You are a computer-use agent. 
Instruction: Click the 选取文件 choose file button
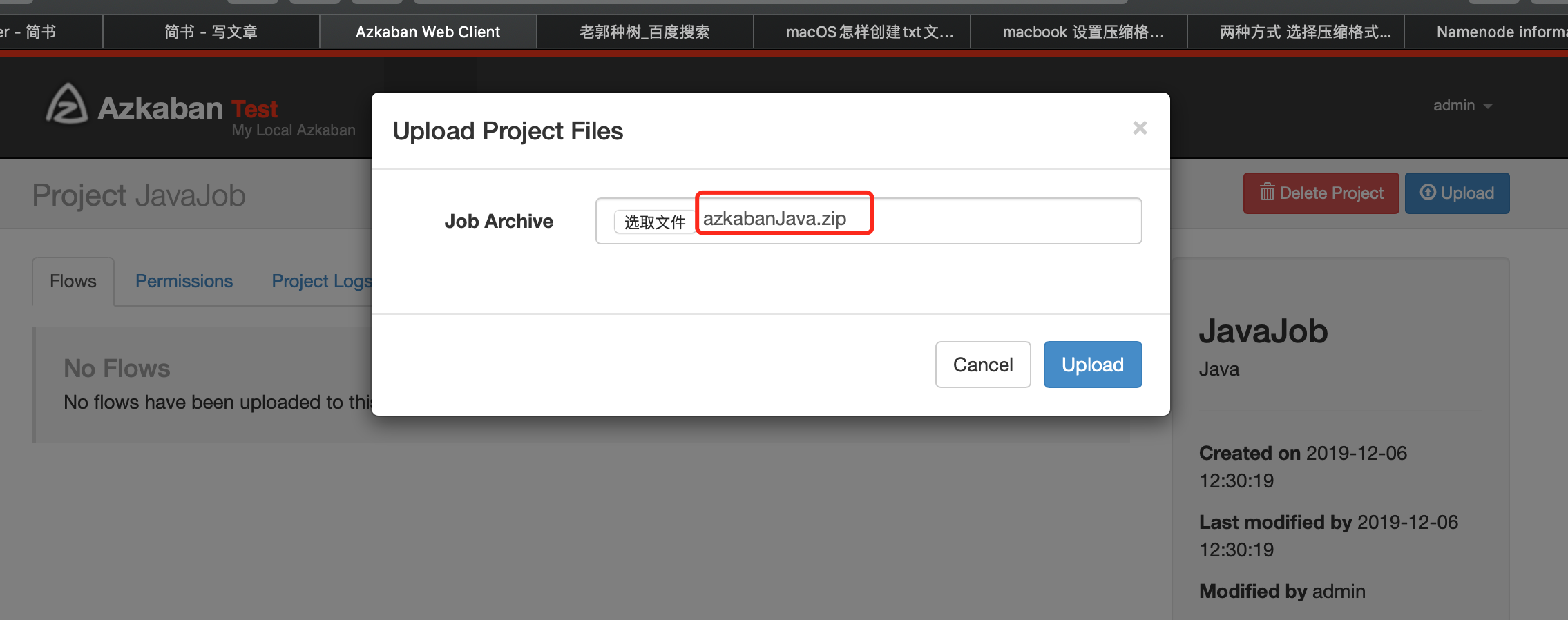coord(655,222)
